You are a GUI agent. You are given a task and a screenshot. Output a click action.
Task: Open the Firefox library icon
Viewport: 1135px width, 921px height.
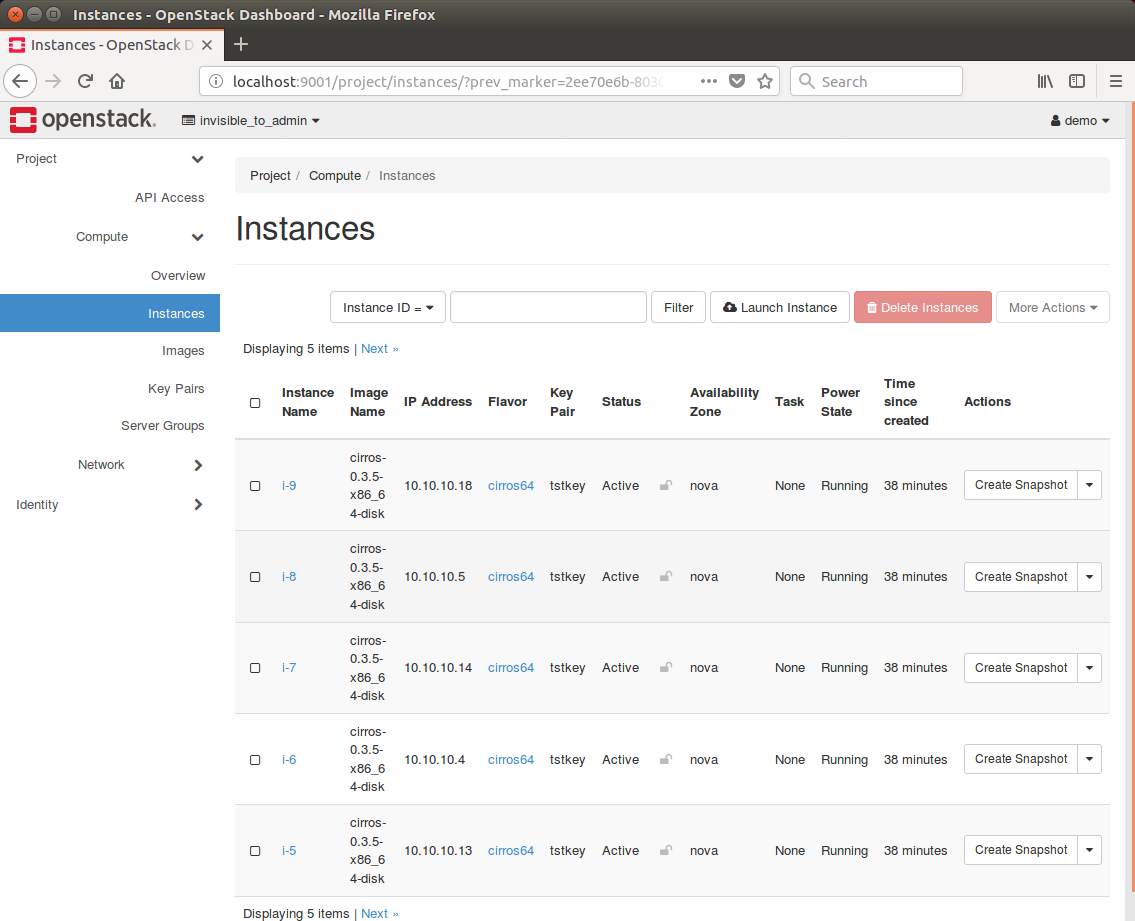(x=1045, y=81)
